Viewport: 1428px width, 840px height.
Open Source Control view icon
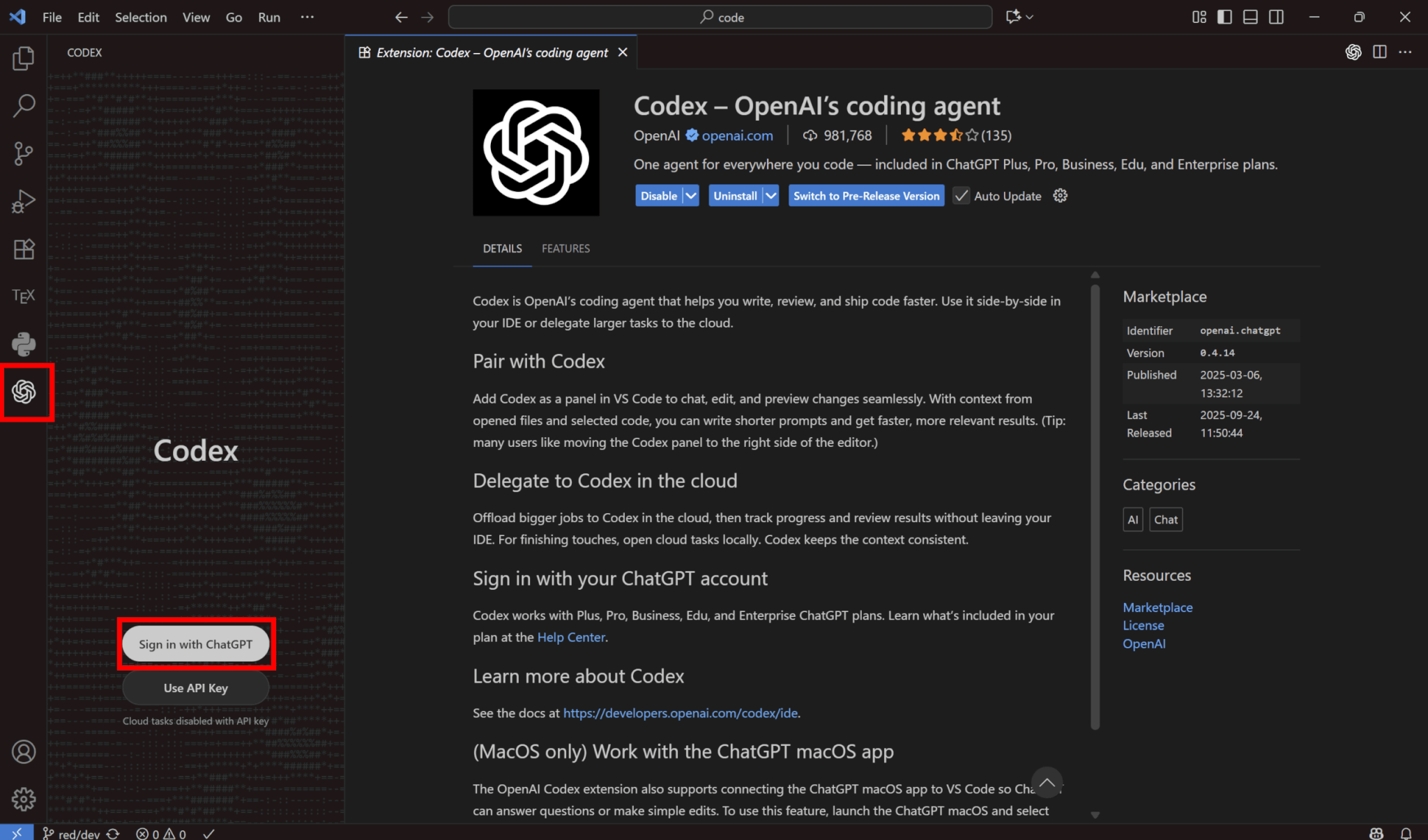click(24, 153)
